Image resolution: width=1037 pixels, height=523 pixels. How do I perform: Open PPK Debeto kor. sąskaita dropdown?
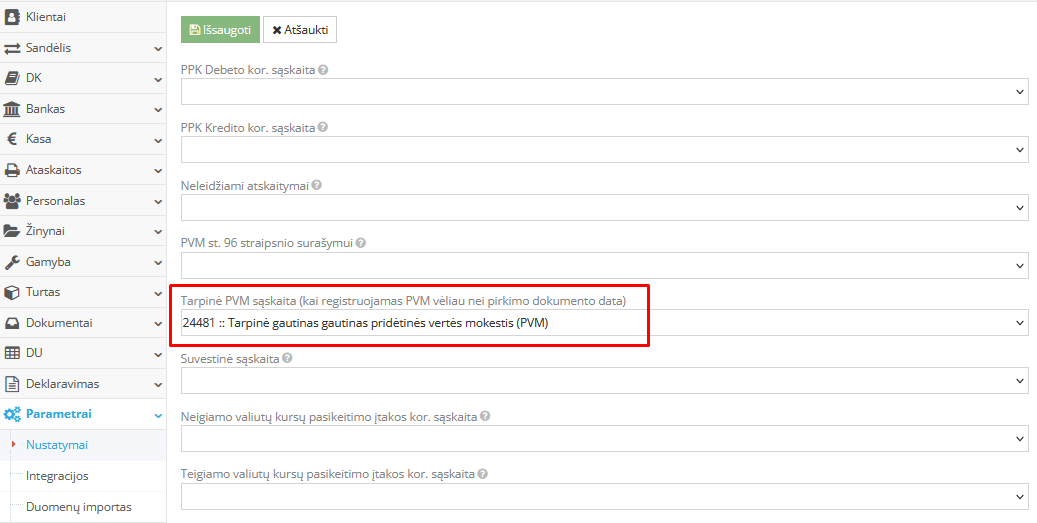pos(604,92)
